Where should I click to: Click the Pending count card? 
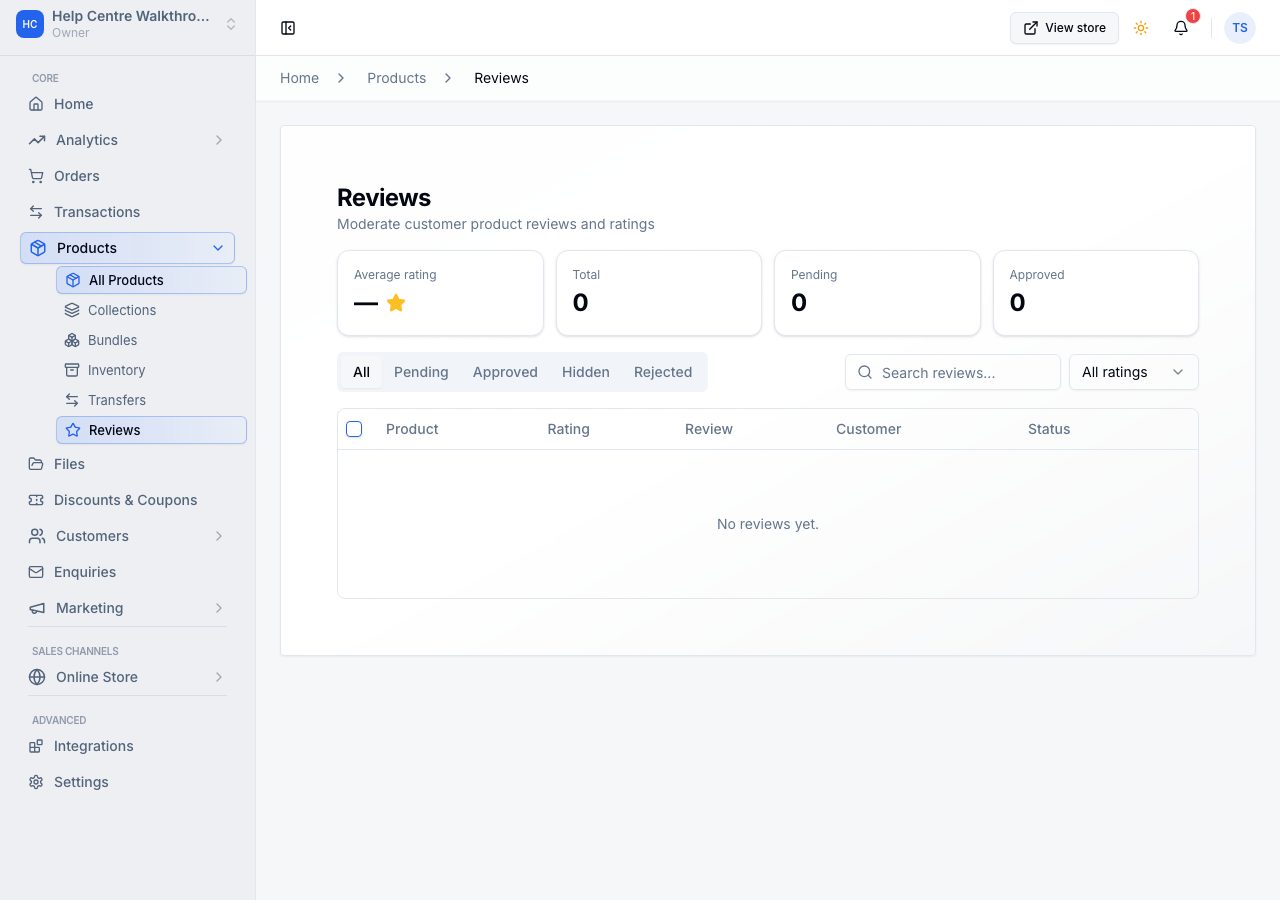(x=877, y=293)
